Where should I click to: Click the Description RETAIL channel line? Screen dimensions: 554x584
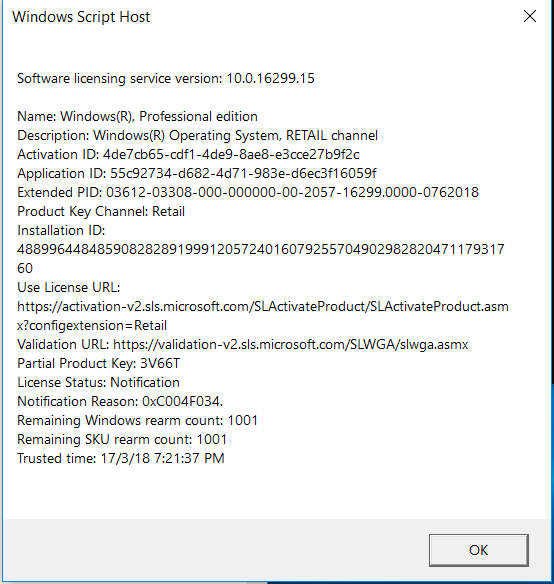pyautogui.click(x=197, y=136)
